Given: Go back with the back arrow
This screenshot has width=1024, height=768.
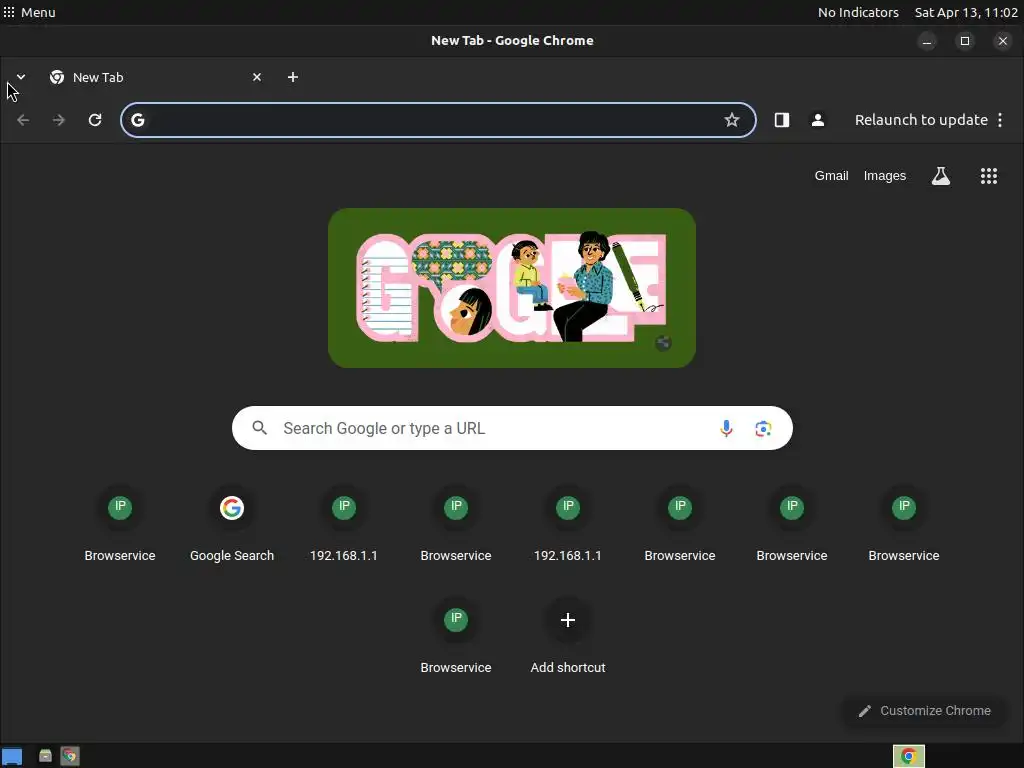Looking at the screenshot, I should point(23,120).
